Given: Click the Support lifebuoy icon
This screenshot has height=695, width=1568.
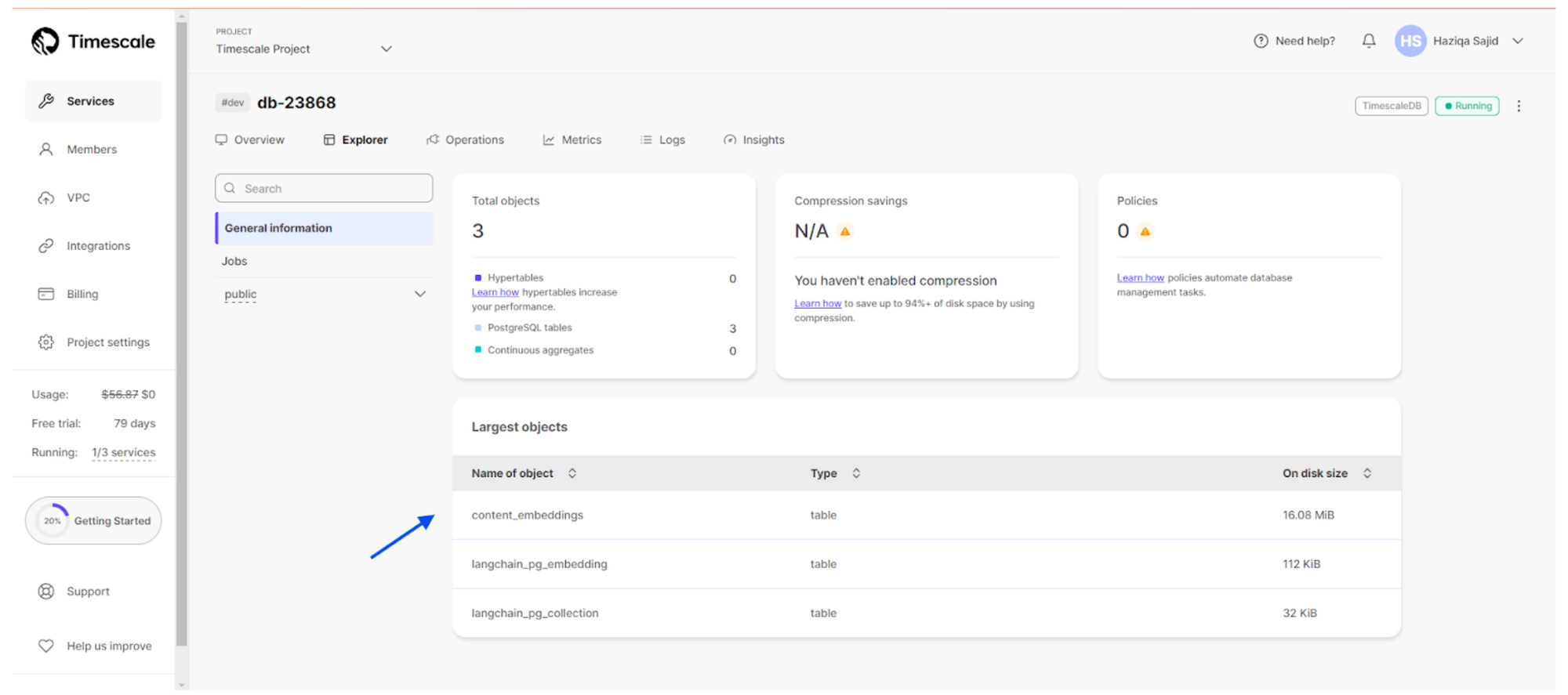Looking at the screenshot, I should click(46, 592).
